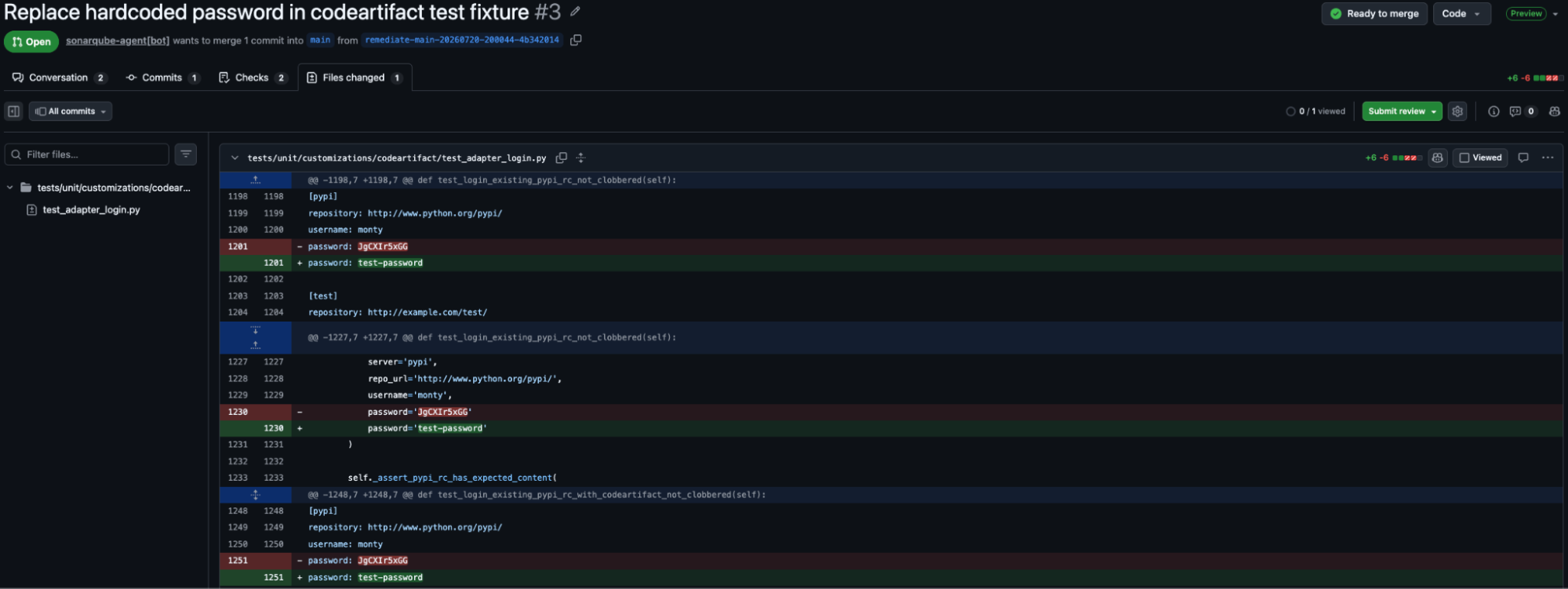Open the Code dropdown button
This screenshot has width=1568, height=589.
tap(1461, 13)
